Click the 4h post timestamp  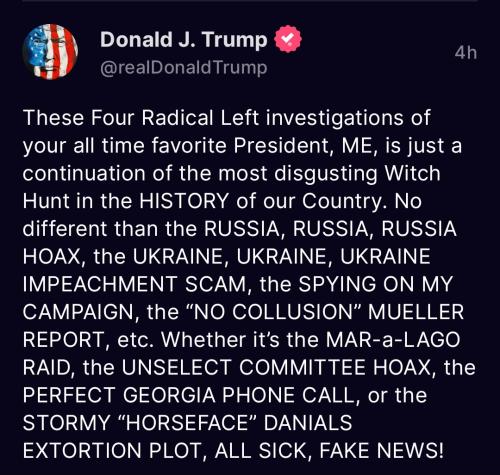tap(466, 53)
